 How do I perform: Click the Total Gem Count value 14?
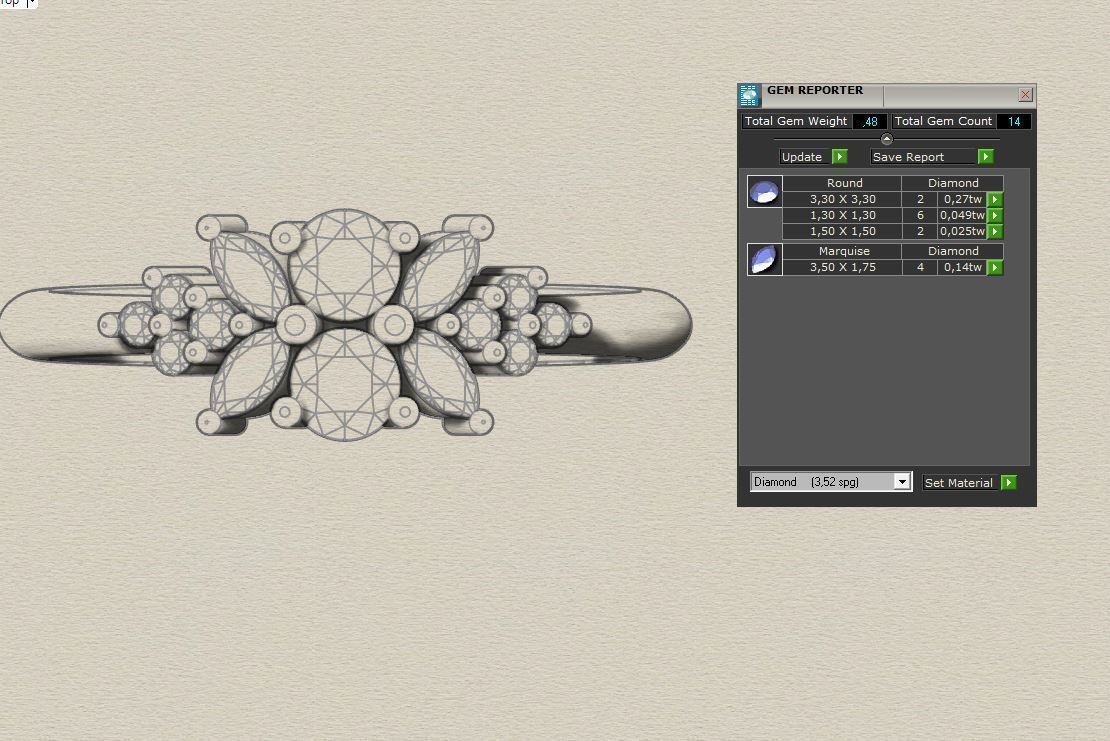pos(1014,121)
